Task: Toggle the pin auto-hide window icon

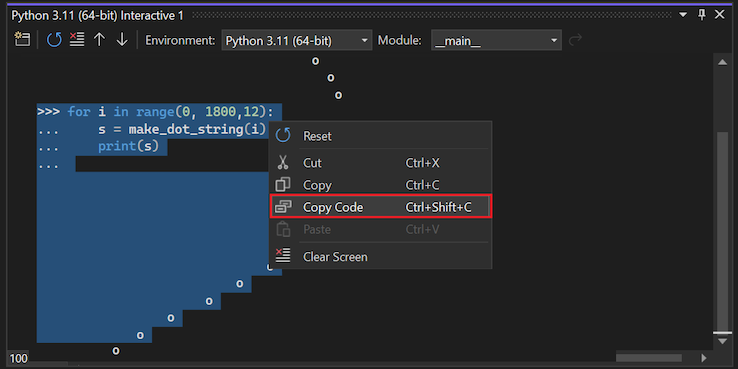Action: [x=702, y=15]
